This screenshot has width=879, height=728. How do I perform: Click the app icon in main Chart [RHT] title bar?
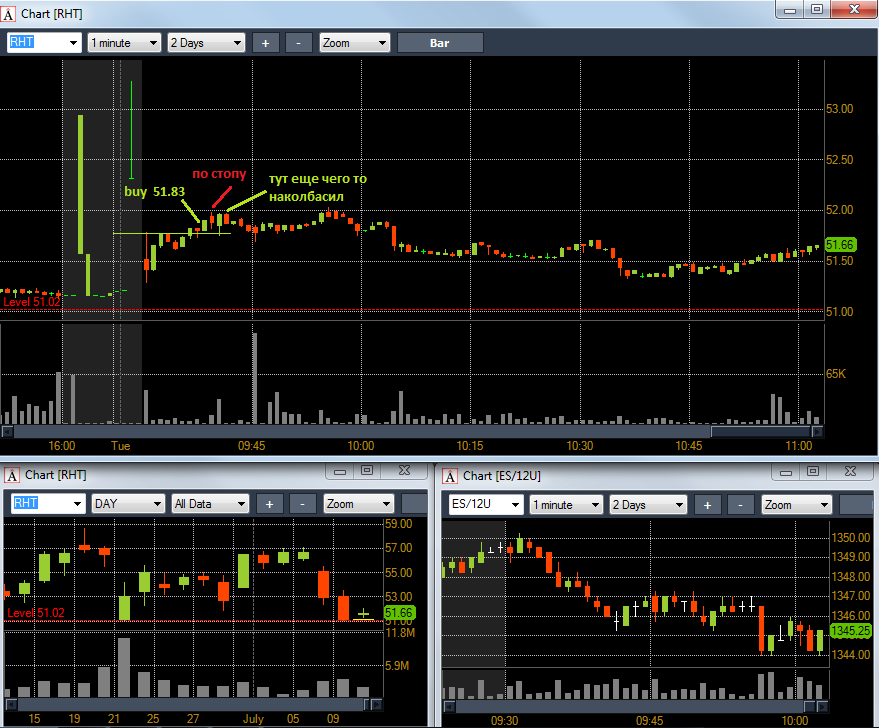(8, 14)
